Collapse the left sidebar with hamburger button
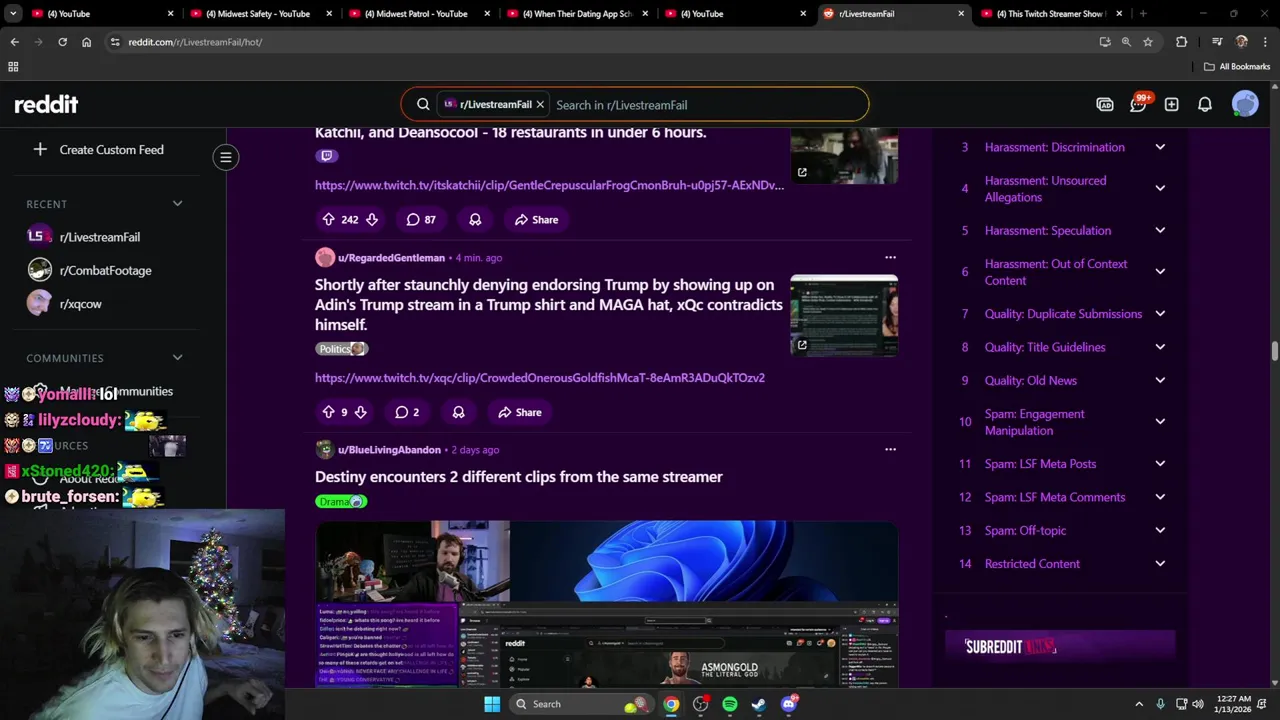 [226, 157]
